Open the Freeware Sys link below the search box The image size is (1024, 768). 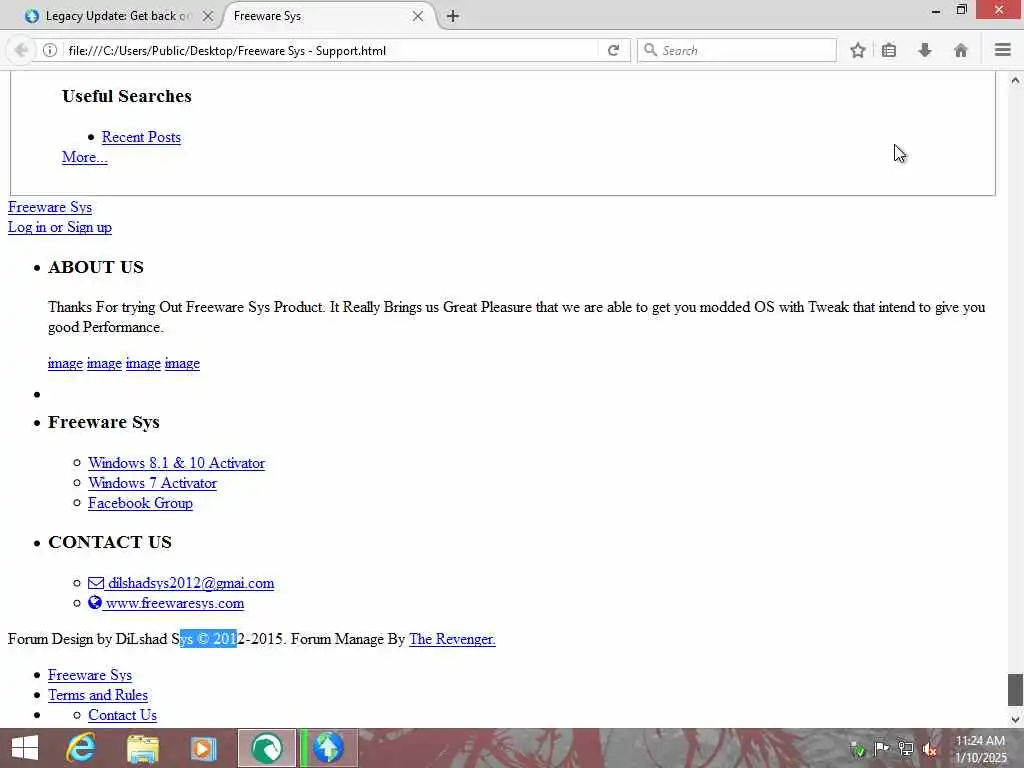click(50, 207)
